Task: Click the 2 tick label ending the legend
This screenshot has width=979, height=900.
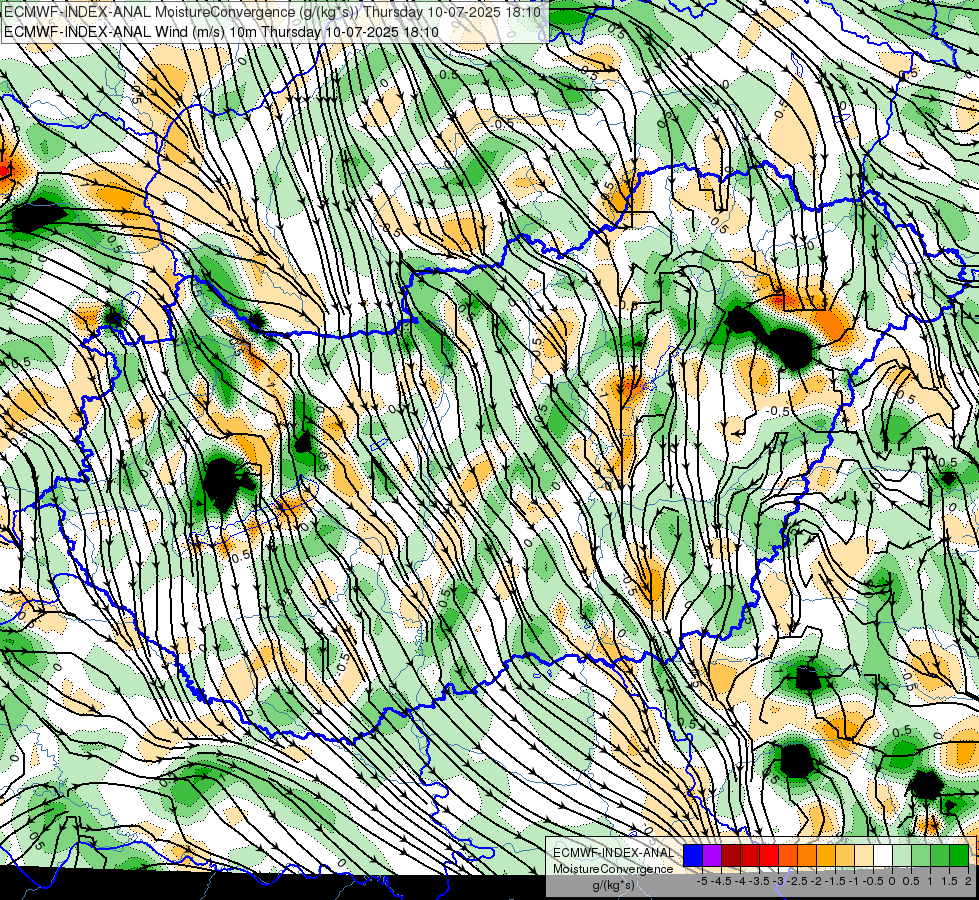Action: coord(968,881)
